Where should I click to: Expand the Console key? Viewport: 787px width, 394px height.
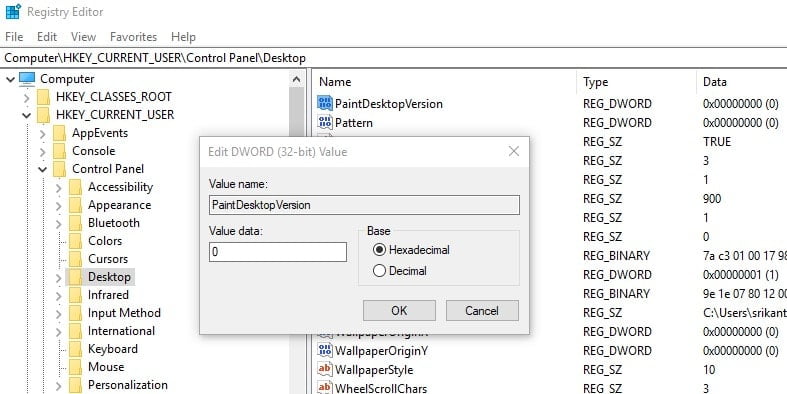(43, 152)
